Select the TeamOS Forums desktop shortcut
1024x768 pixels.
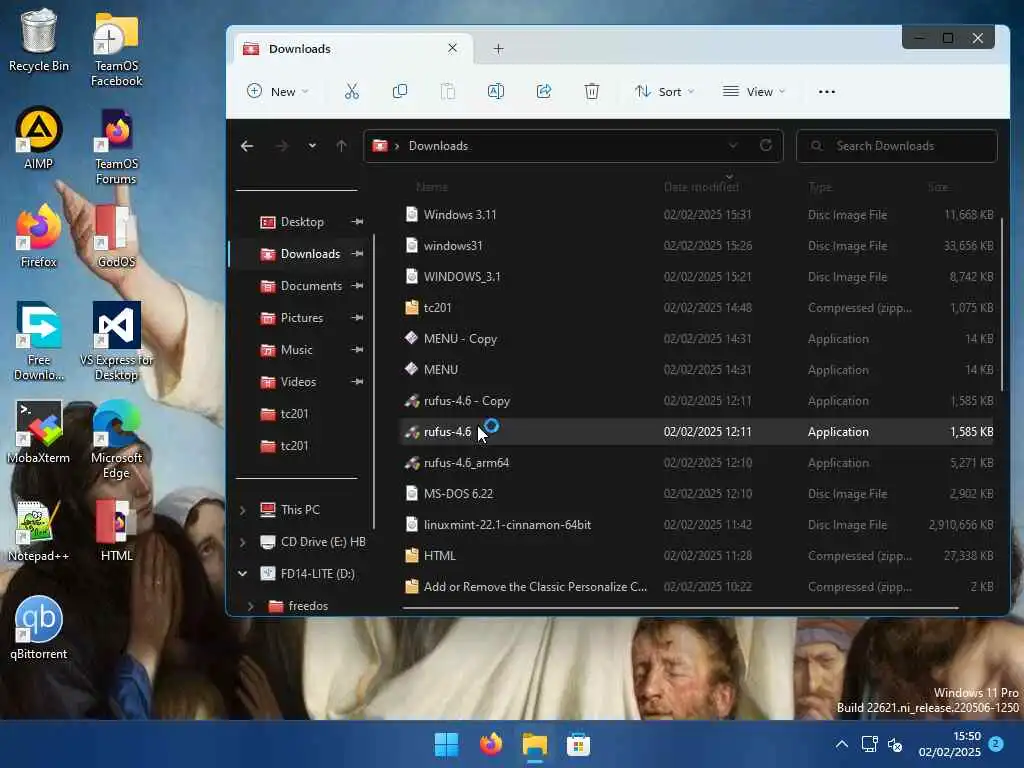[x=116, y=146]
